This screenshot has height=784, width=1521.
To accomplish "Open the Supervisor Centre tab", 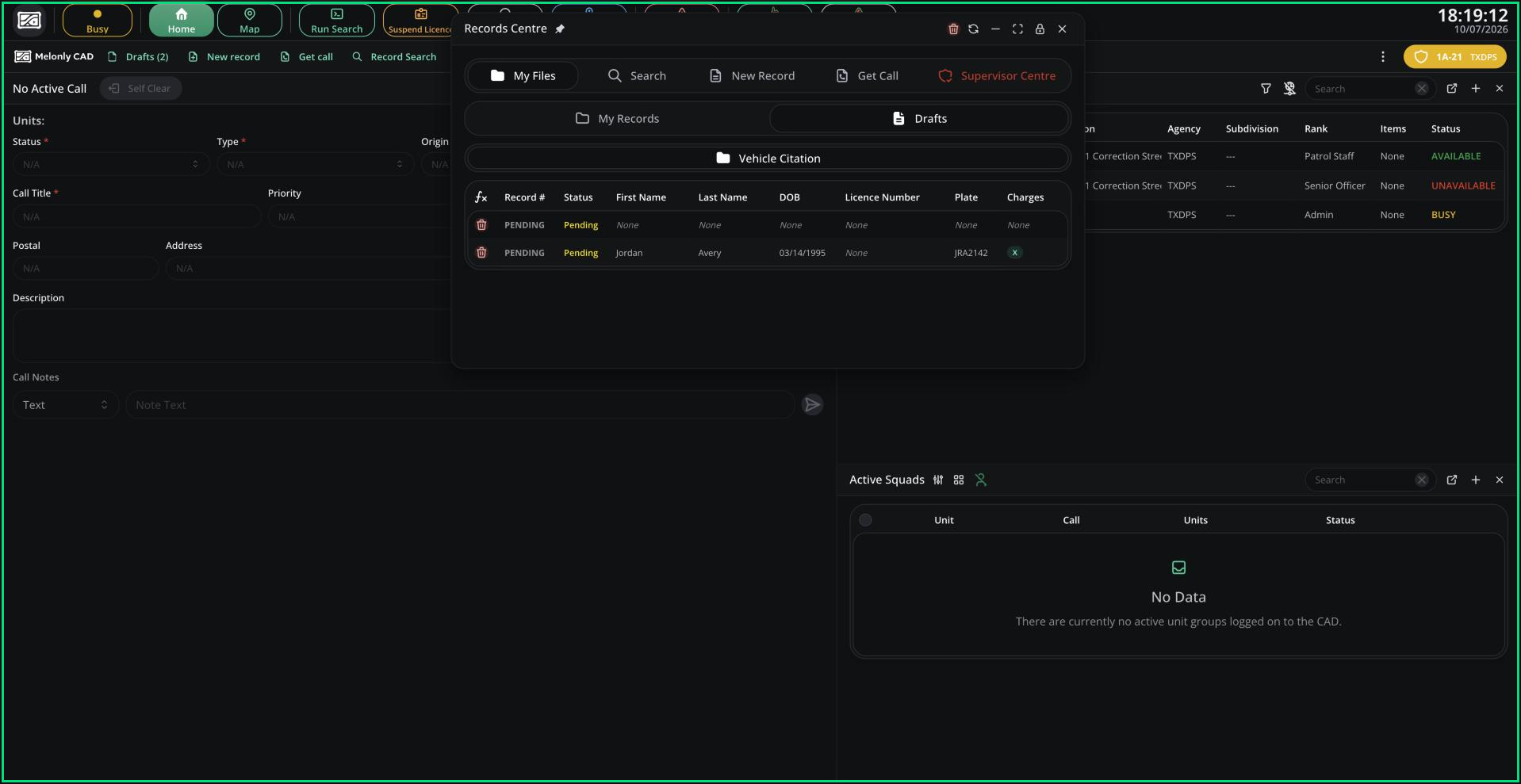I will [997, 76].
